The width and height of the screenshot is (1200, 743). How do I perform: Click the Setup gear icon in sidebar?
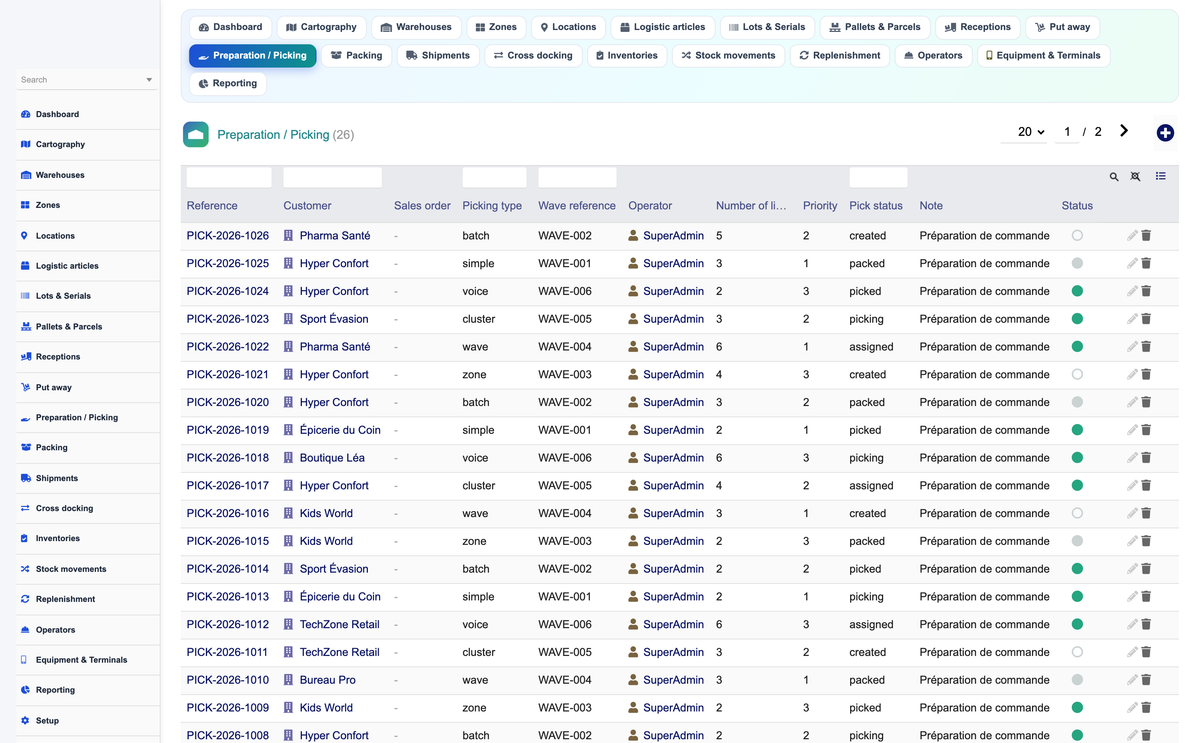[x=25, y=721]
